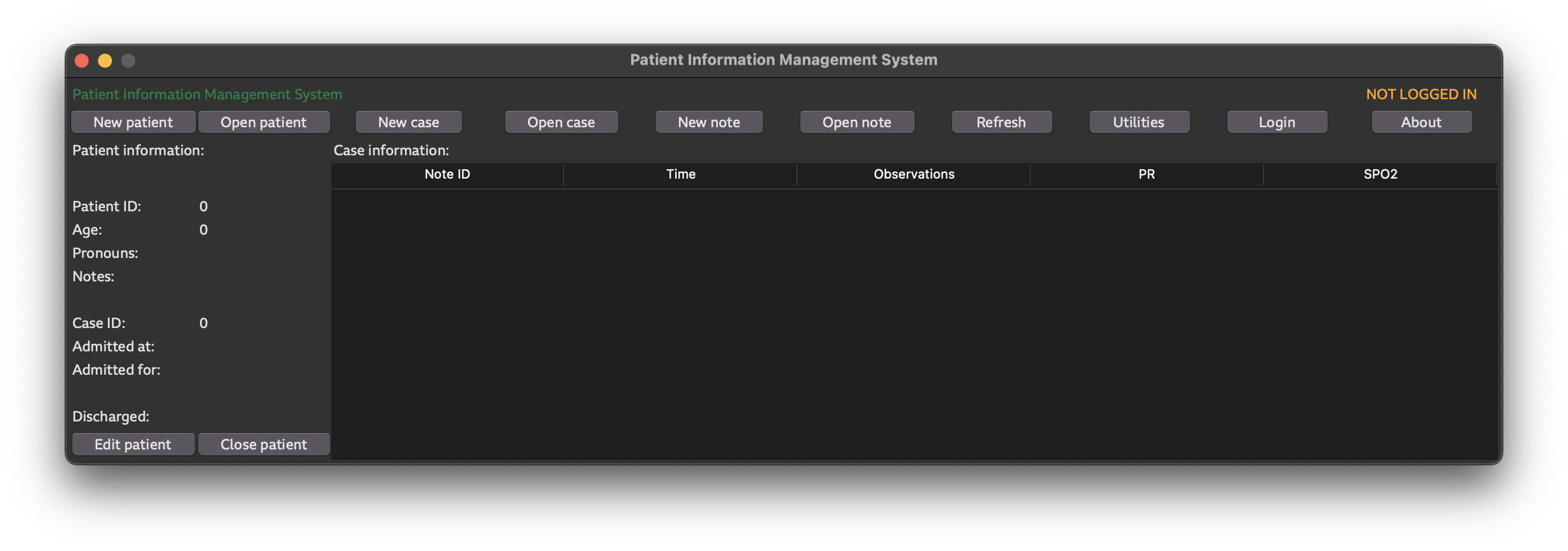The width and height of the screenshot is (1568, 551).
Task: Show the About dialog
Action: [x=1422, y=122]
